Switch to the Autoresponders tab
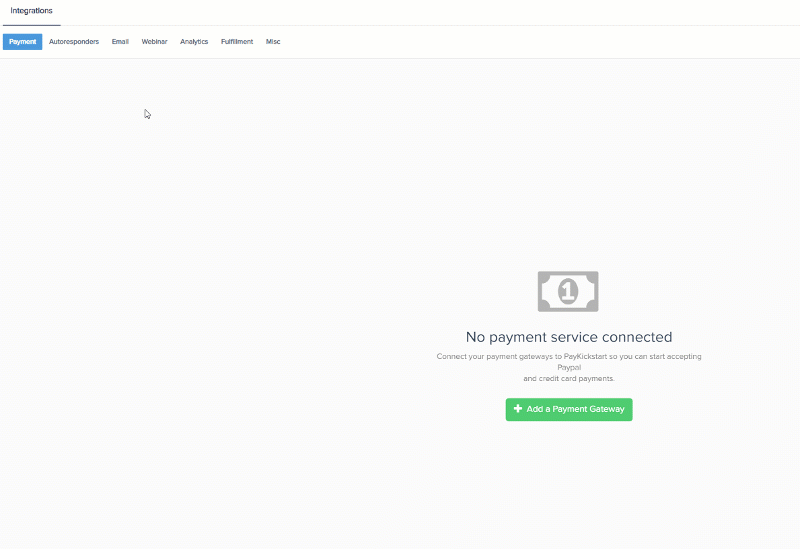The image size is (800, 549). [x=74, y=42]
